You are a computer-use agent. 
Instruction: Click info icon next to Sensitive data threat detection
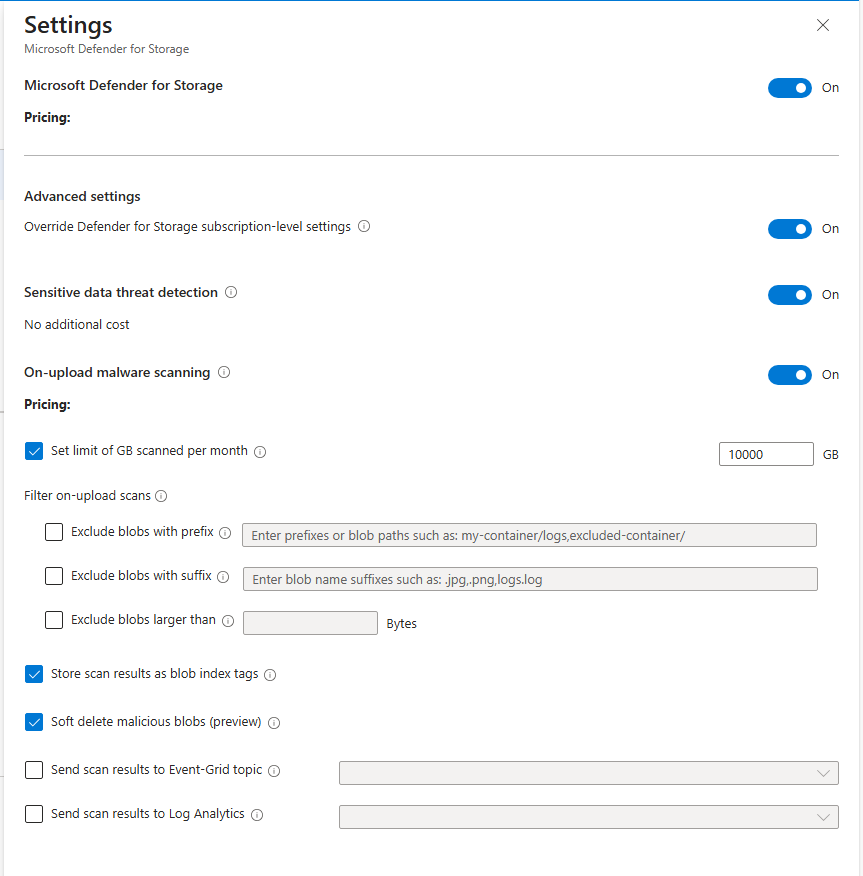231,293
